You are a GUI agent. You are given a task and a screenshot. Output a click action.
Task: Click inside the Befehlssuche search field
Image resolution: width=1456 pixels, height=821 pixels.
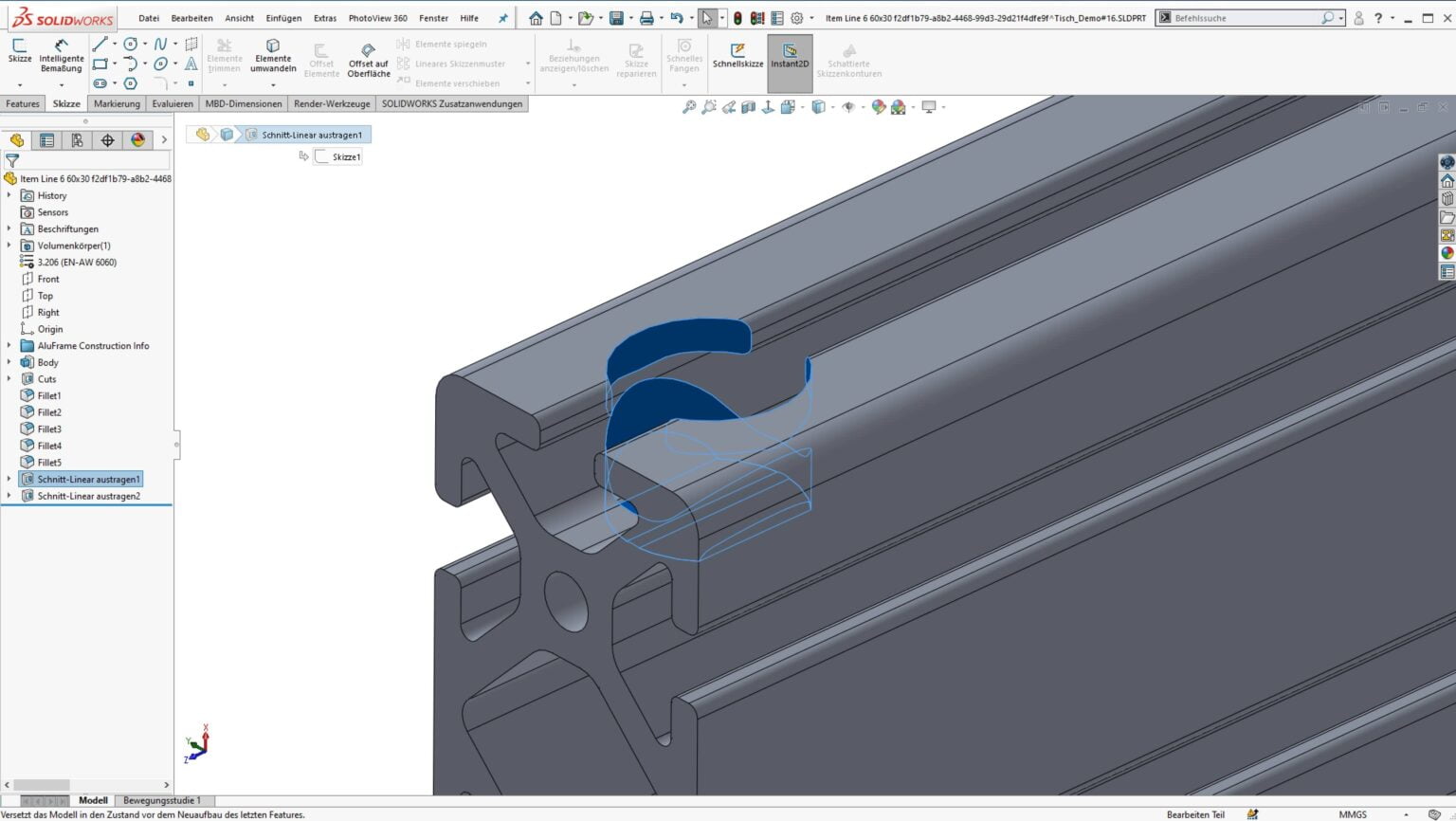(1242, 17)
